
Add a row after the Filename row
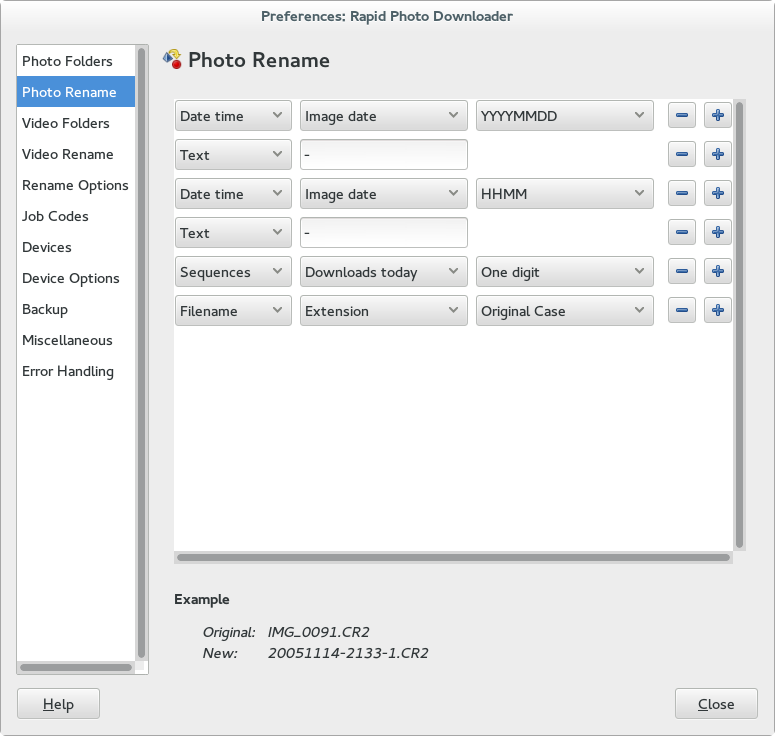click(718, 310)
